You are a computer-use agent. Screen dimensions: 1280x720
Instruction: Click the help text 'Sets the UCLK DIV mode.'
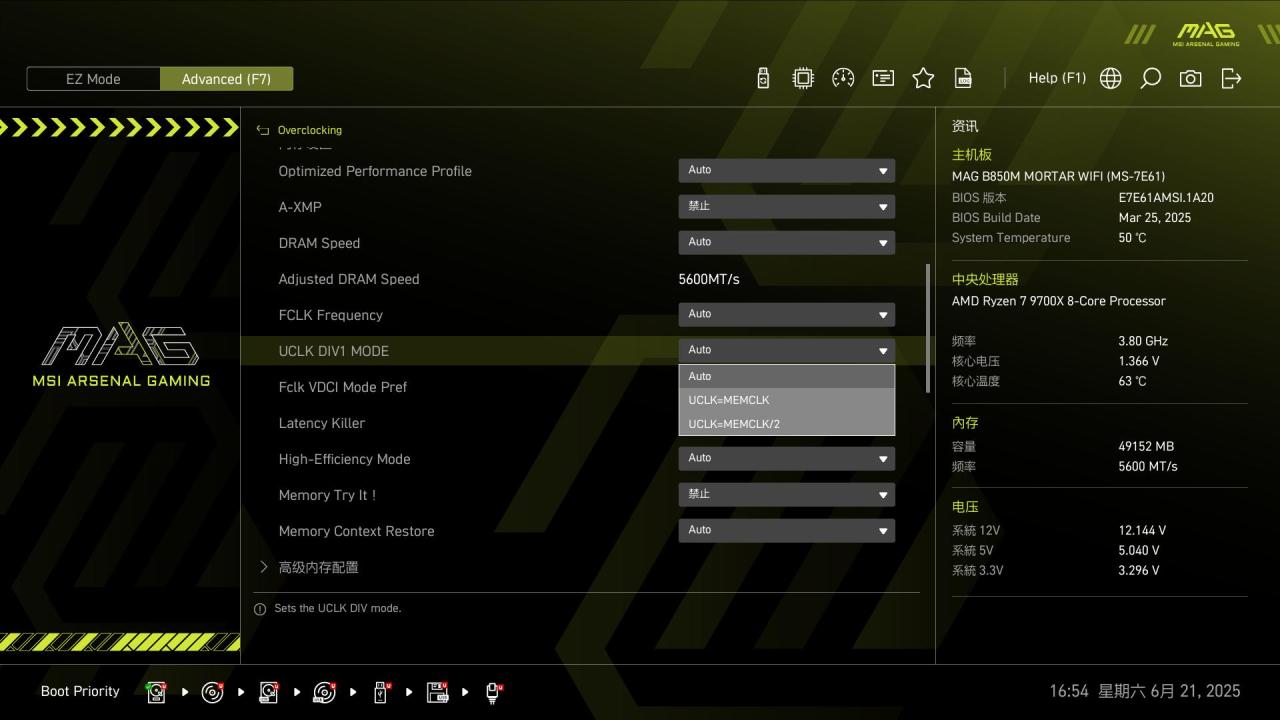click(337, 608)
